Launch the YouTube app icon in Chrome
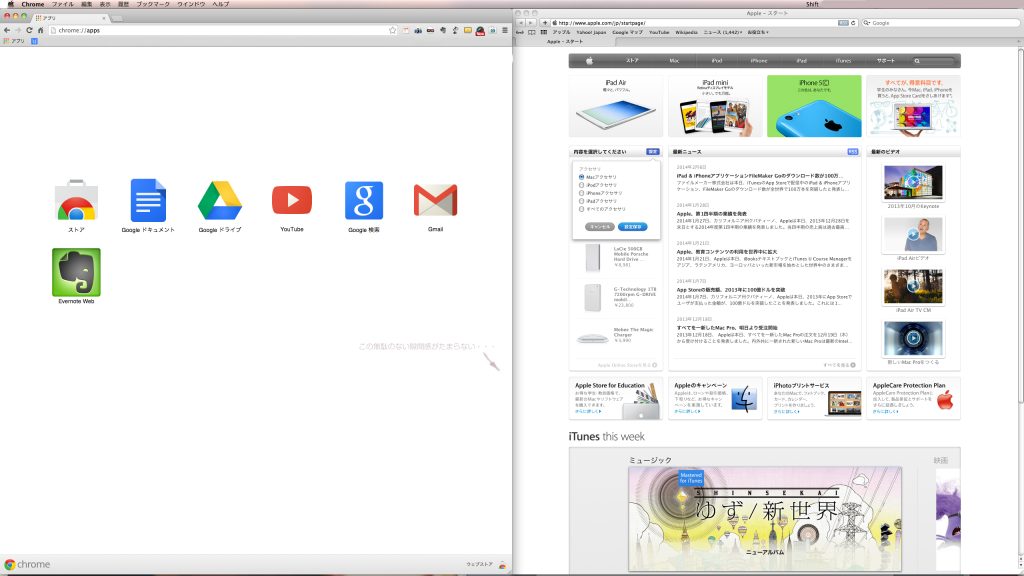This screenshot has width=1024, height=576. [x=292, y=200]
